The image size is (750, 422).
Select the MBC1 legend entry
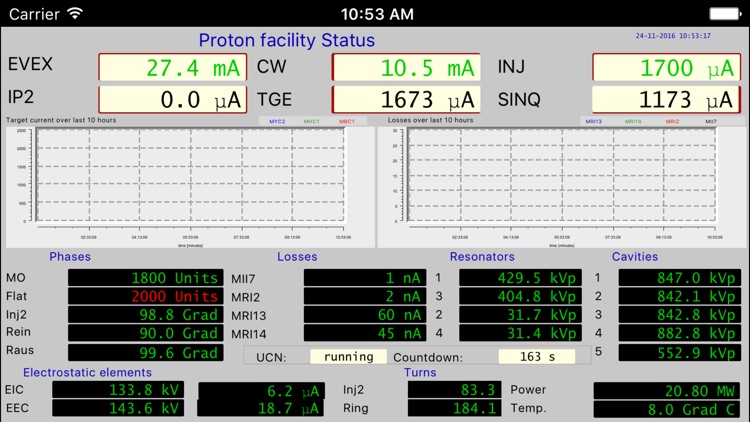point(347,122)
